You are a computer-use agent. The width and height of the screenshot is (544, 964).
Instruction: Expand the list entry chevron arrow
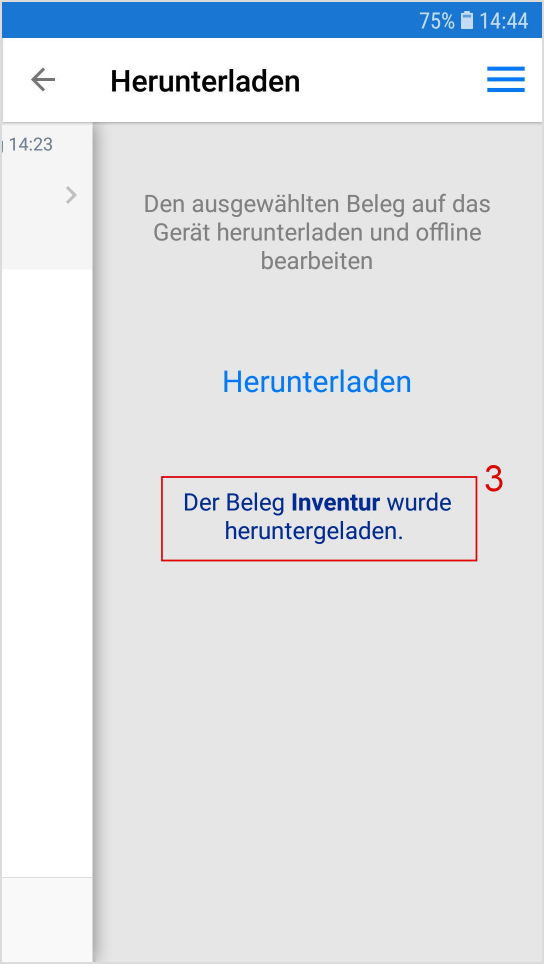tap(71, 195)
